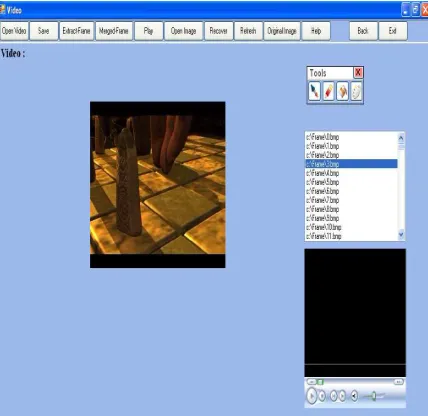This screenshot has height=416, width=428.
Task: Select c:\Frame\1.bmp in the frame list
Action: 351,146
